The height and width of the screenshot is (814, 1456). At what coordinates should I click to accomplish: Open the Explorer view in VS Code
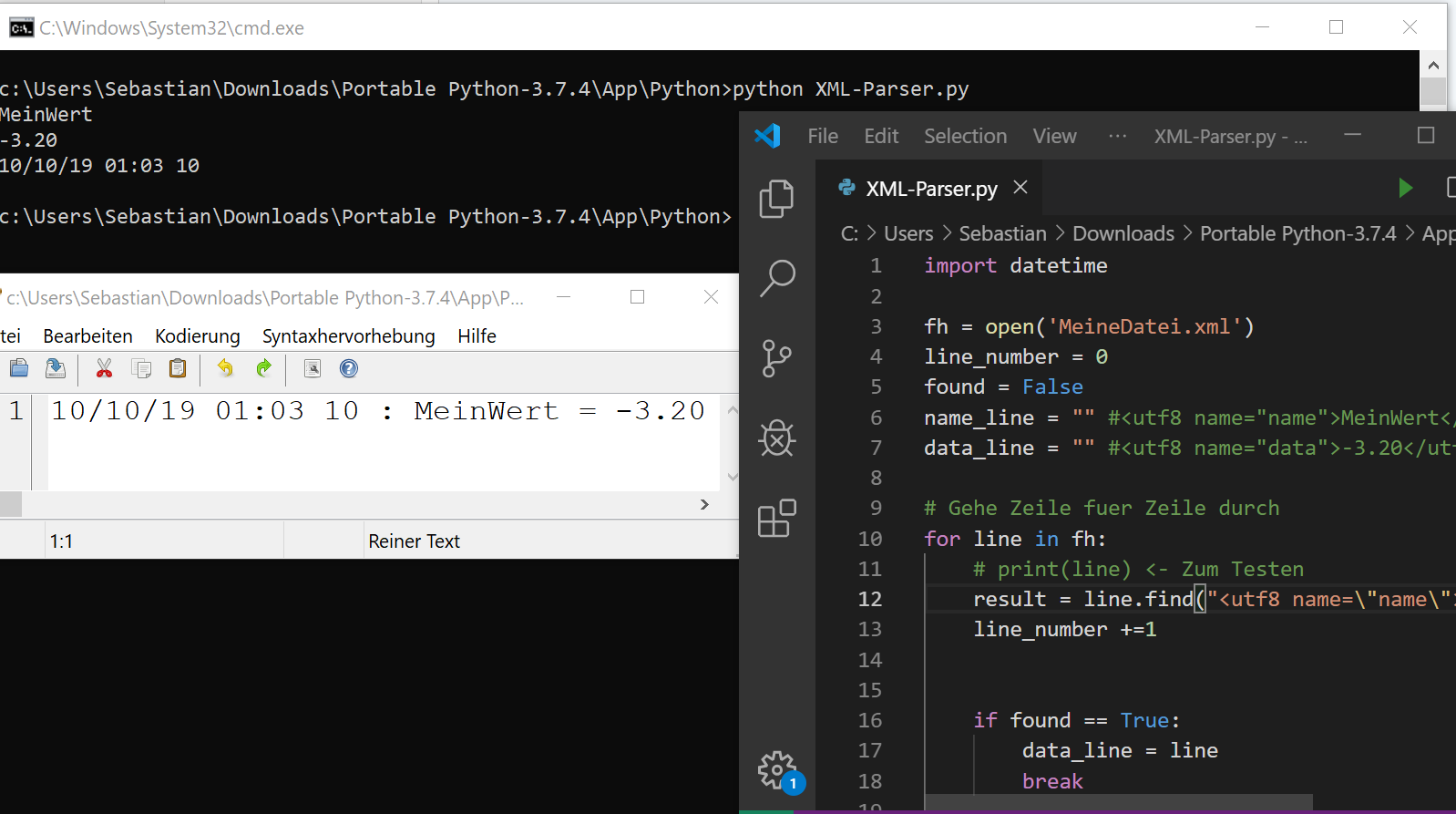point(776,199)
